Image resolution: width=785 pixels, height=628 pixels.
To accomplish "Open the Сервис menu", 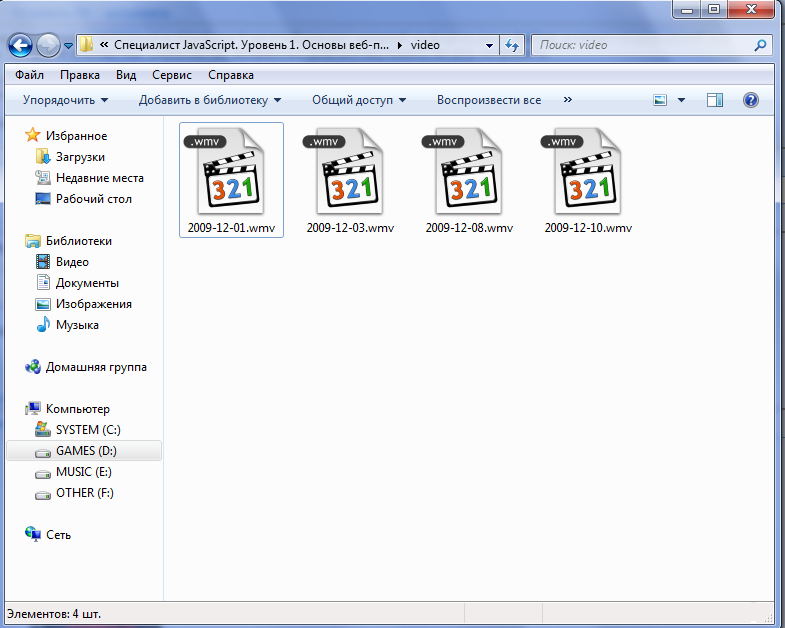I will pos(172,75).
